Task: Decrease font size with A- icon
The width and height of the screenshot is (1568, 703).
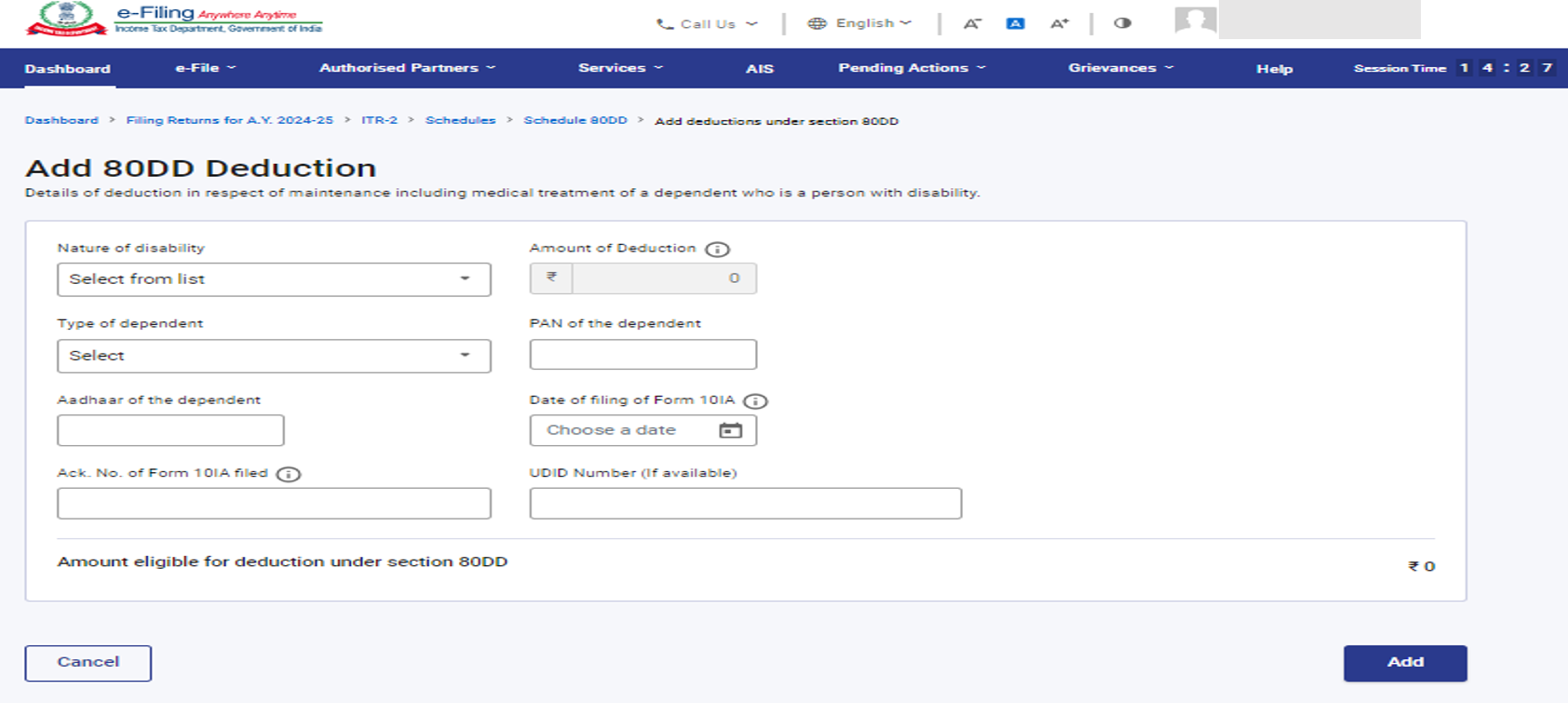Action: pyautogui.click(x=971, y=23)
